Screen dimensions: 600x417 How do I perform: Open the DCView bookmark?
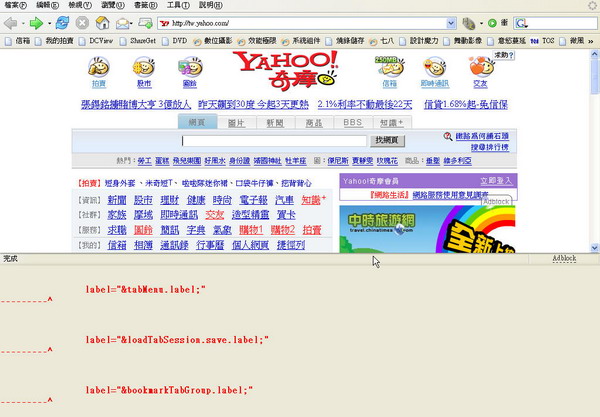click(96, 41)
